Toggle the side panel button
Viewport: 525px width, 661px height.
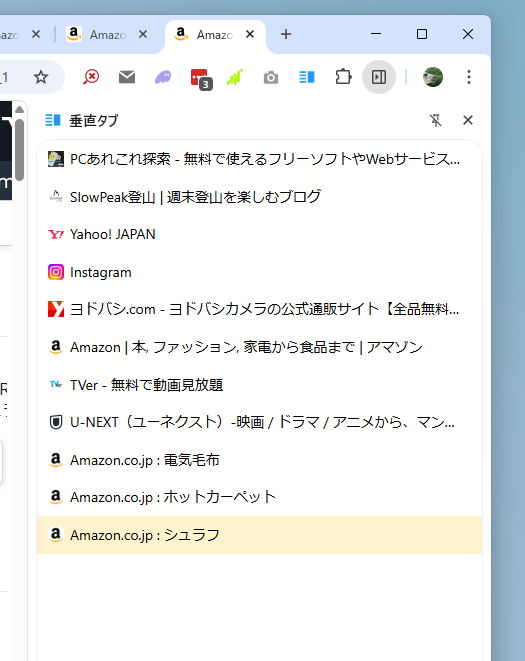pyautogui.click(x=379, y=77)
